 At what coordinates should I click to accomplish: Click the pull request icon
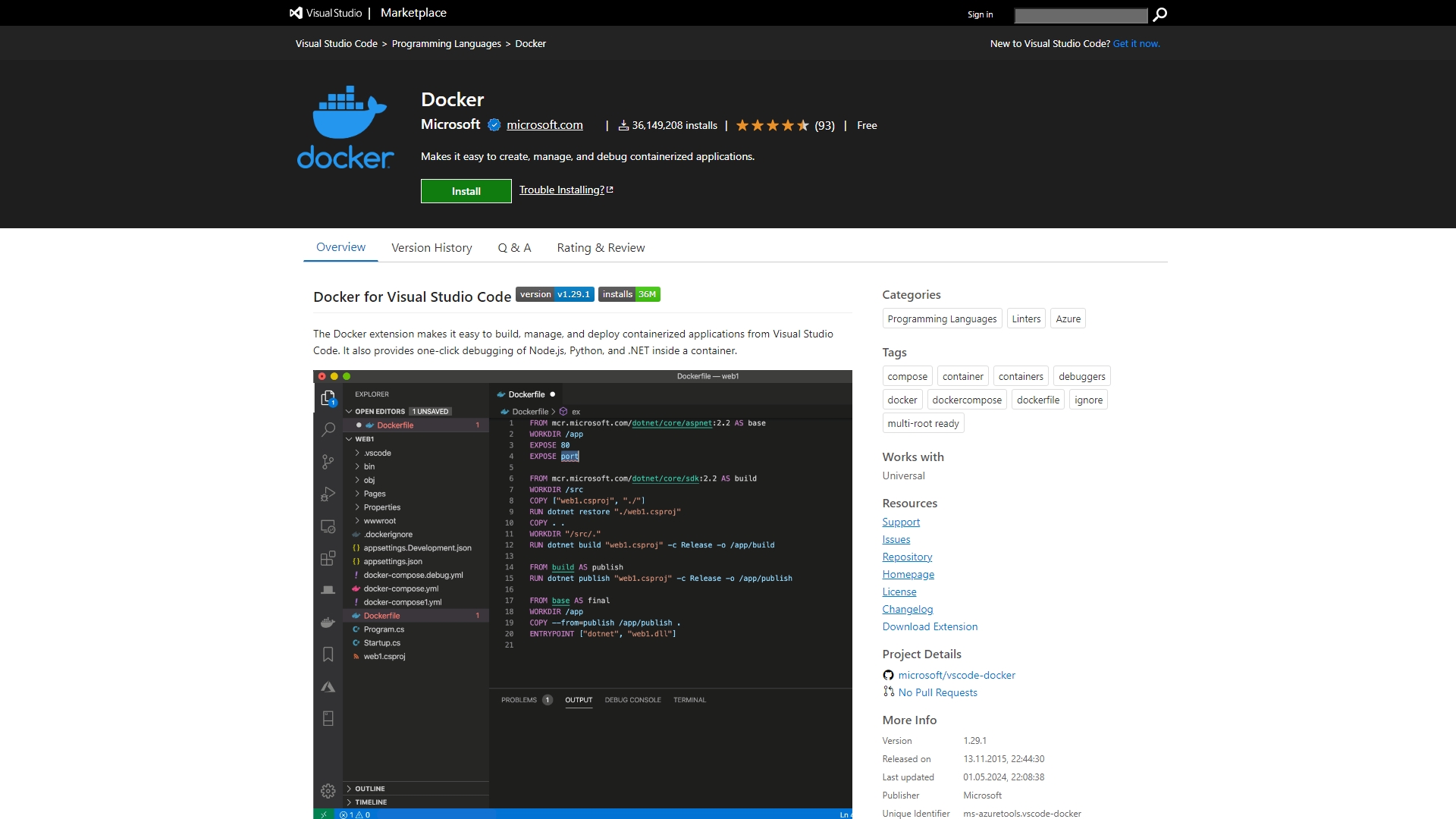[x=888, y=692]
